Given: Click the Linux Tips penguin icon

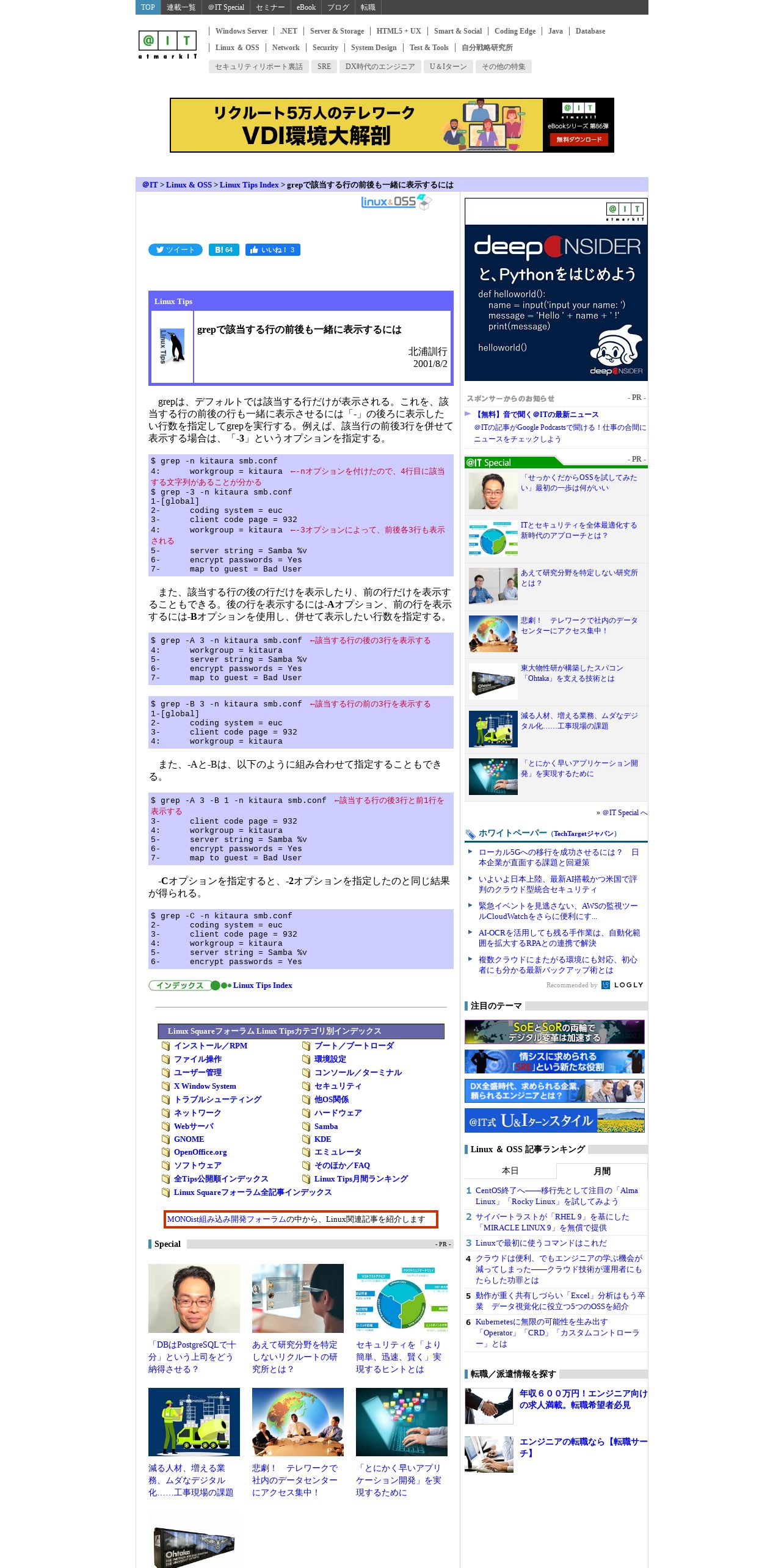Looking at the screenshot, I should (x=172, y=347).
